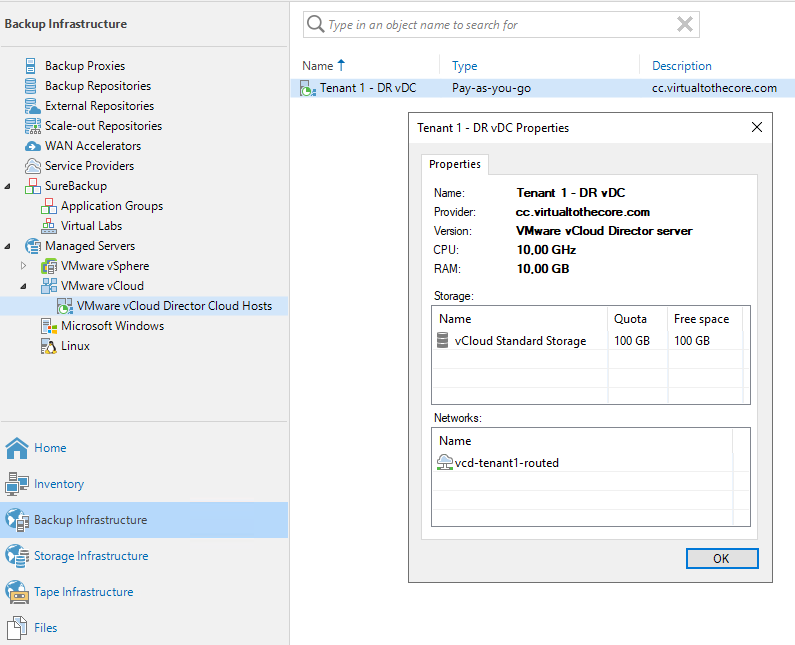Click the vCloud Standard Storage disk icon
Image resolution: width=795 pixels, height=645 pixels.
(443, 340)
